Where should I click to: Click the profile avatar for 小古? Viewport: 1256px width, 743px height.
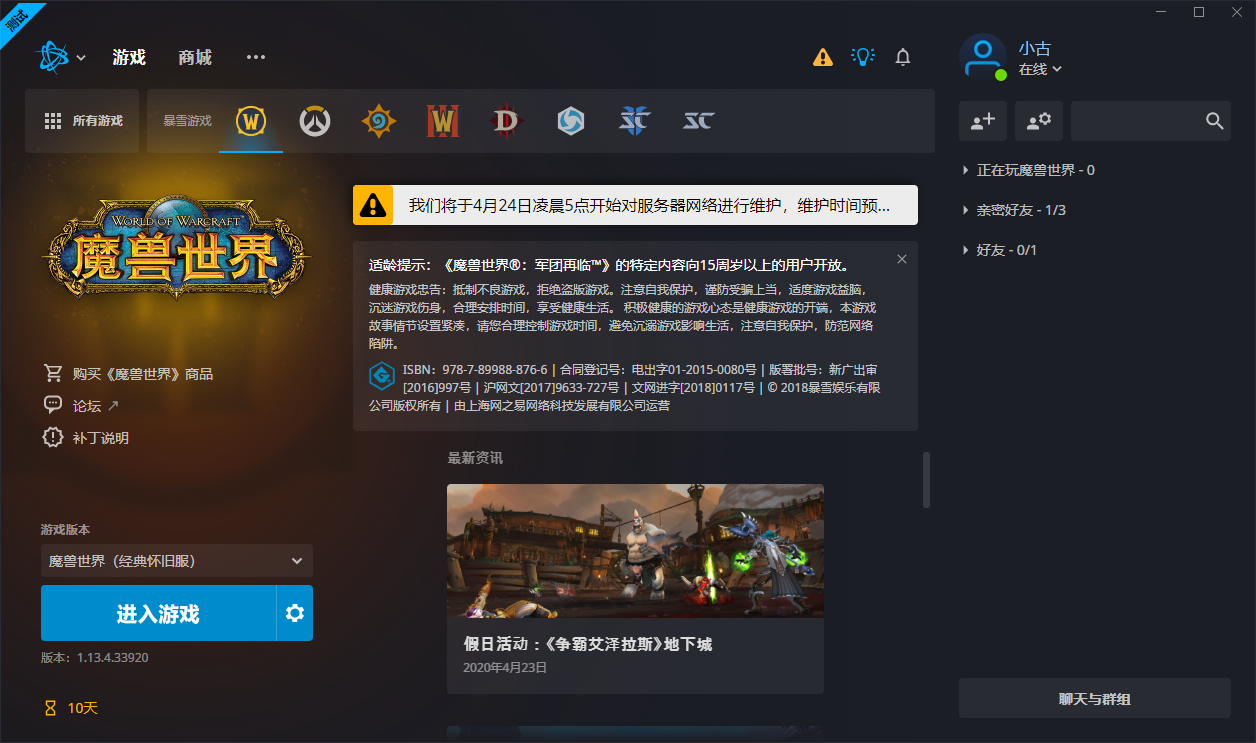point(983,56)
